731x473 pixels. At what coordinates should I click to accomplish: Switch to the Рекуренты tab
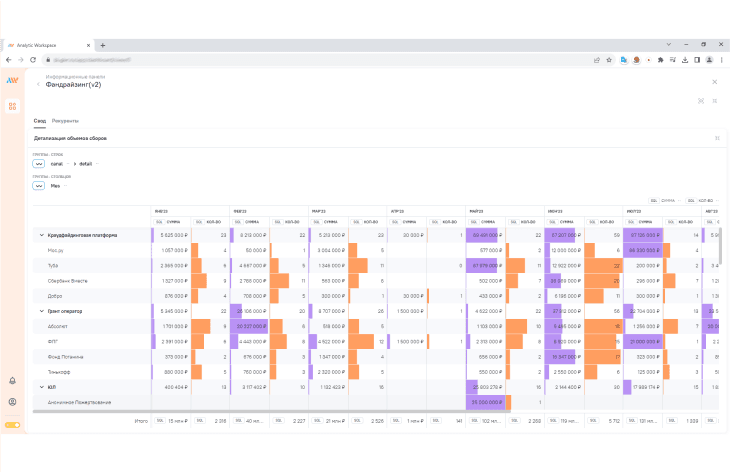click(x=65, y=121)
